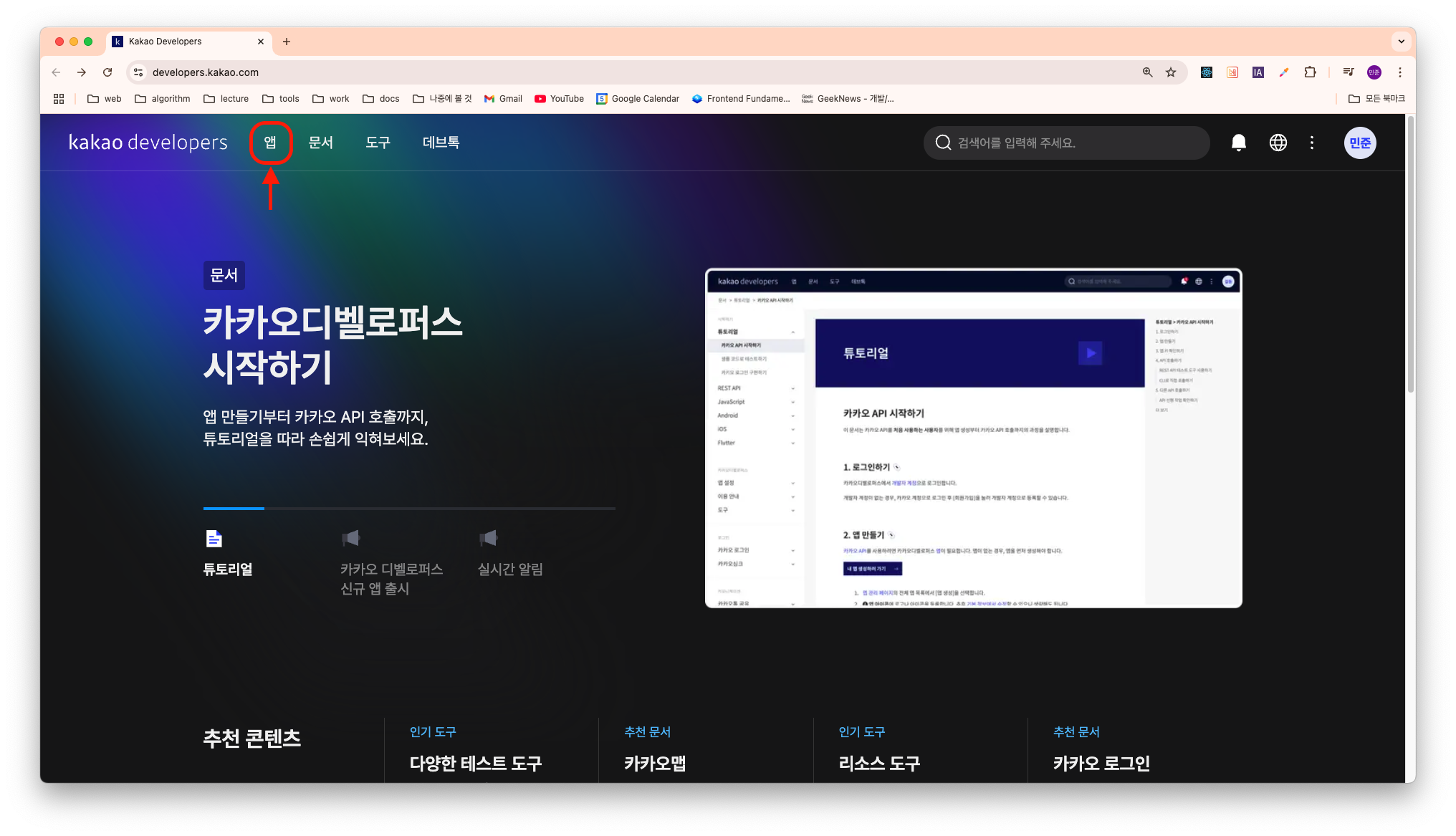1456x836 pixels.
Task: Click the notification bell icon
Action: [1238, 143]
